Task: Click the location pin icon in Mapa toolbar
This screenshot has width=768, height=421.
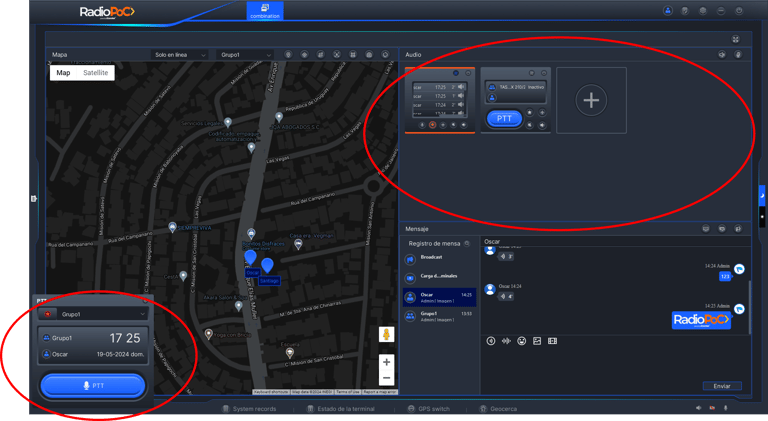Action: [x=288, y=54]
